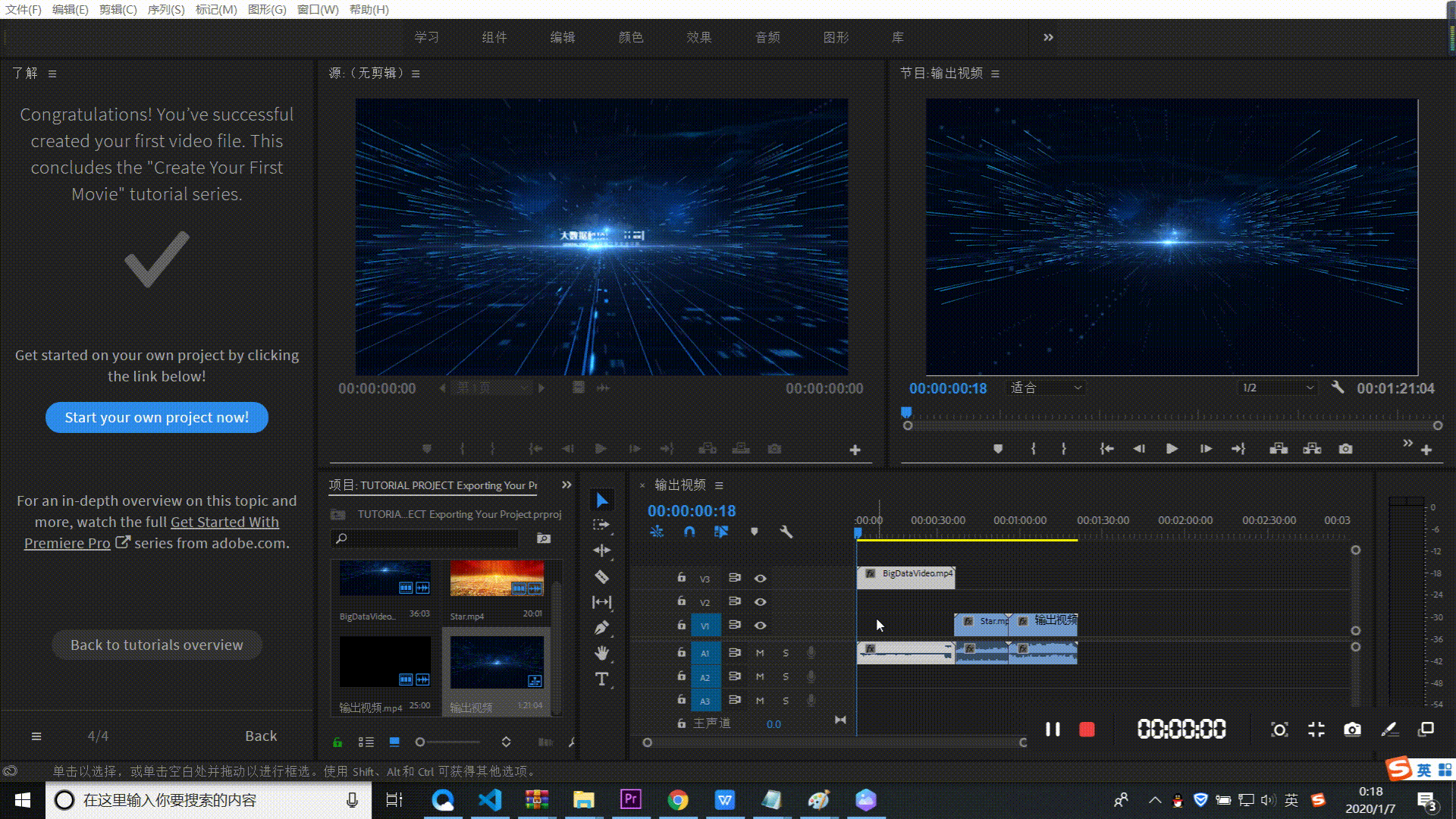1456x819 pixels.
Task: Select the hand tool in timeline toolbar
Action: pyautogui.click(x=602, y=652)
